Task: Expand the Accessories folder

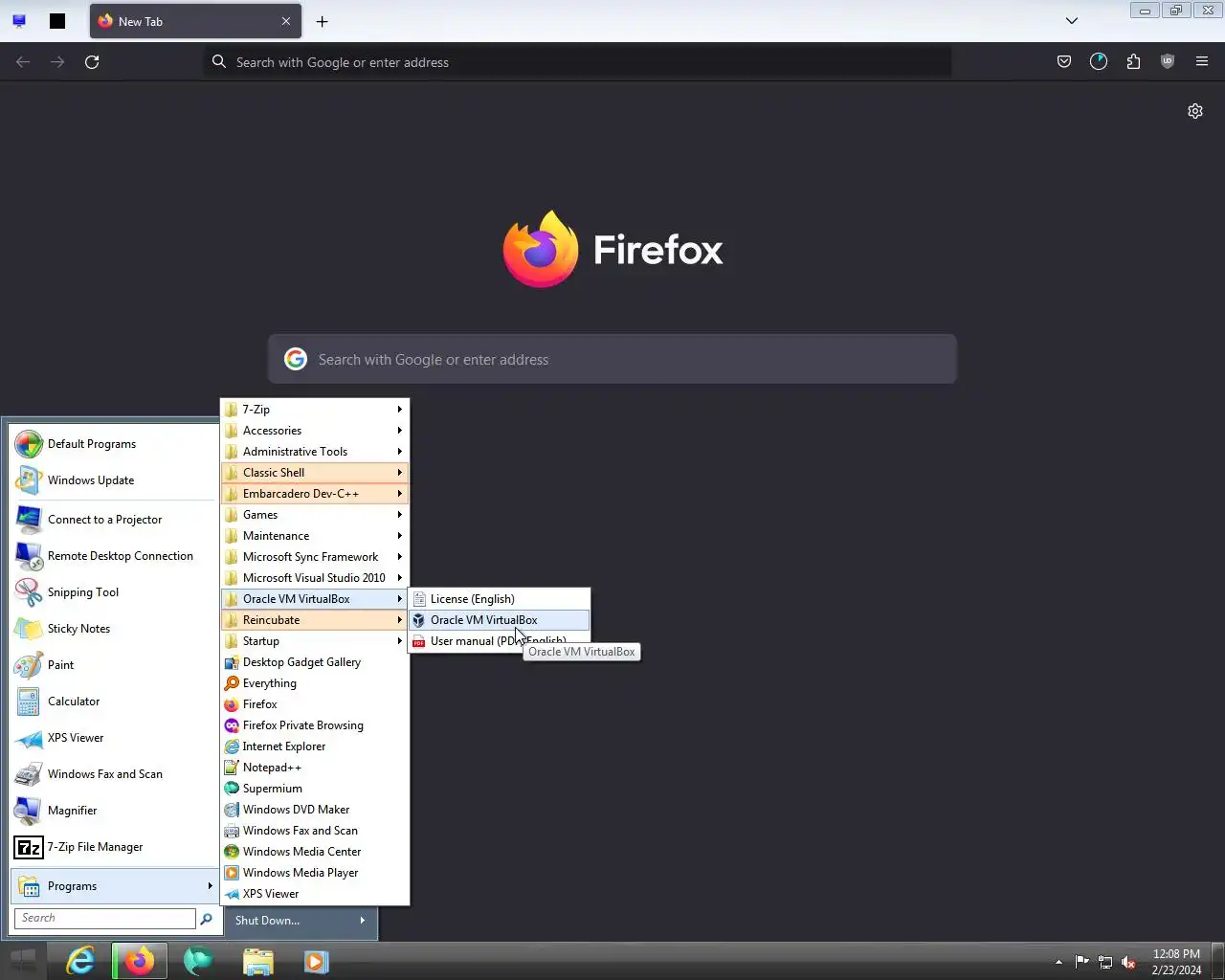Action: [315, 431]
